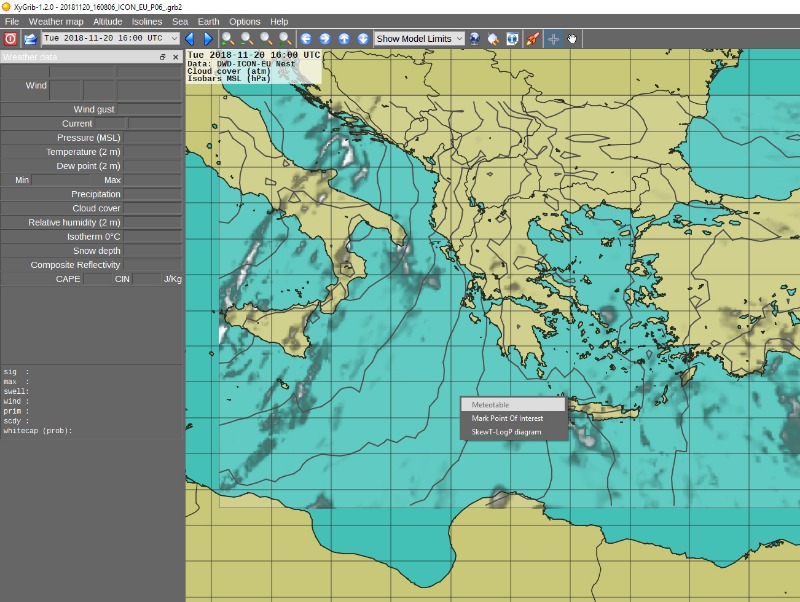Zoom in with the plus magnifier
Image resolution: width=800 pixels, height=602 pixels.
pos(228,39)
